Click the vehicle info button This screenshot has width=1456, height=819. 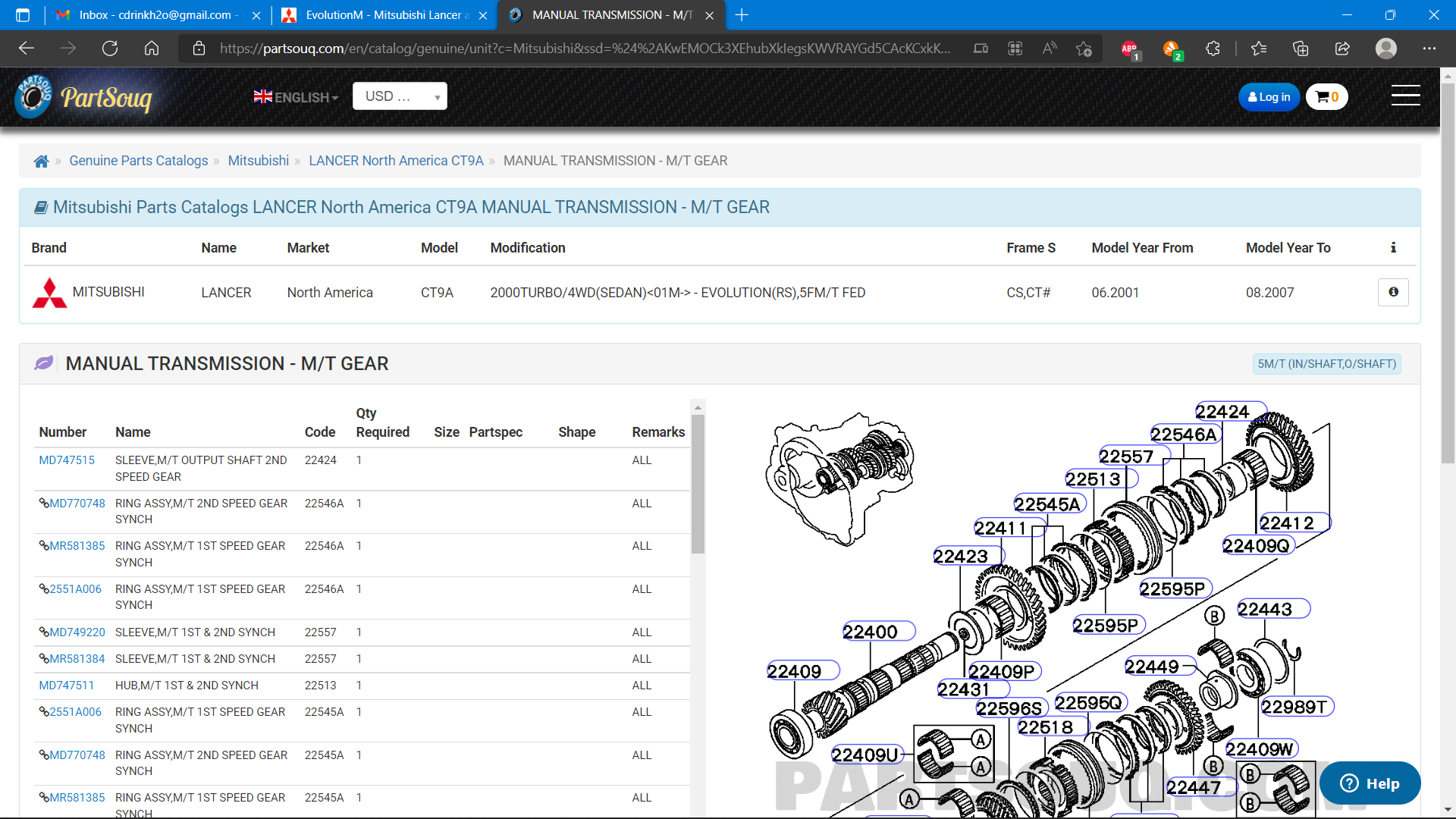pos(1393,292)
